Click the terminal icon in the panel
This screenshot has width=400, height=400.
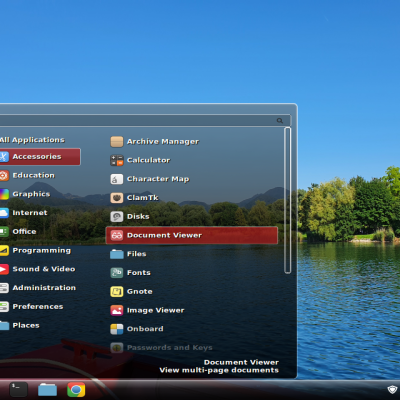pos(18,389)
